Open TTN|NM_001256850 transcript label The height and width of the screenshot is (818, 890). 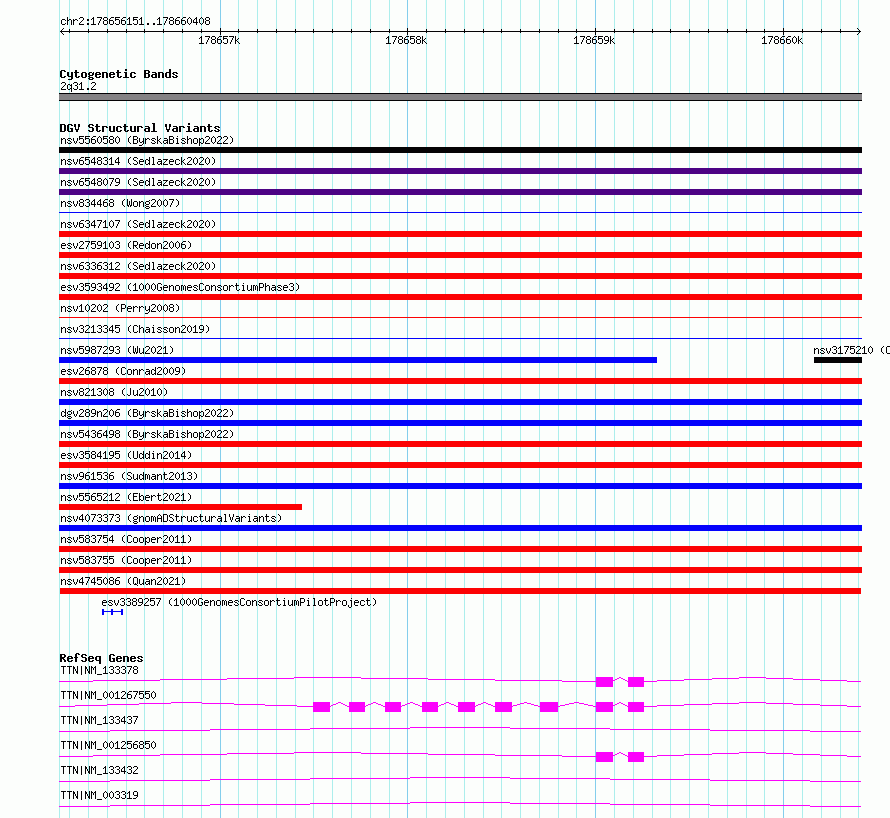pyautogui.click(x=108, y=745)
